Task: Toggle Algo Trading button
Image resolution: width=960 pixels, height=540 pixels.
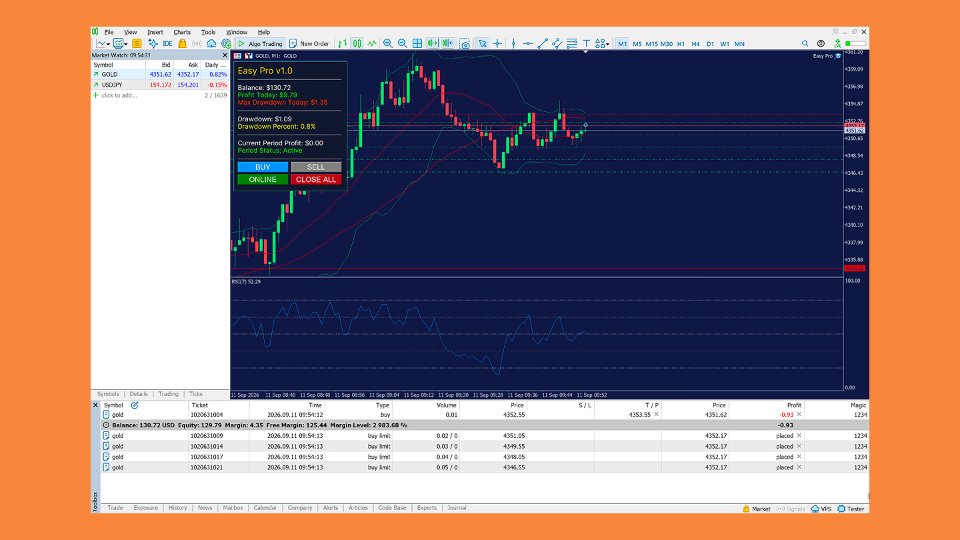Action: tap(260, 43)
